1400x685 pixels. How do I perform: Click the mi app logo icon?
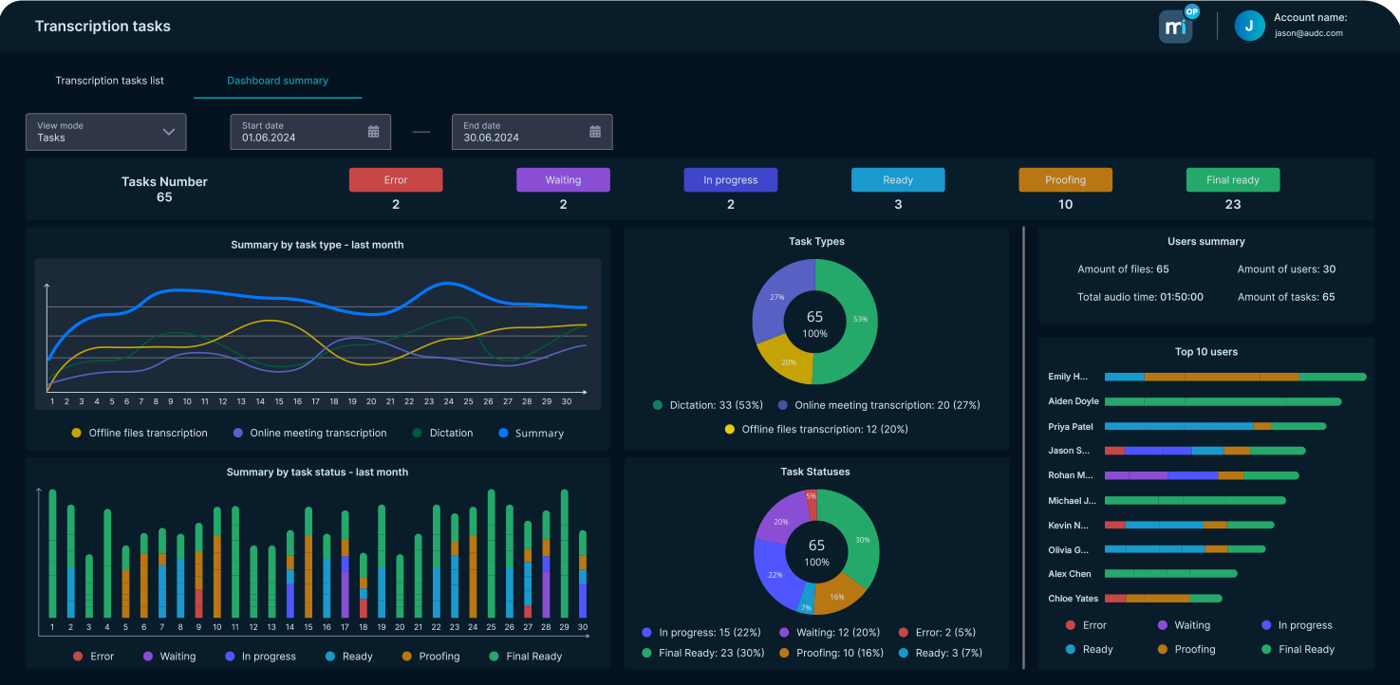[1176, 27]
